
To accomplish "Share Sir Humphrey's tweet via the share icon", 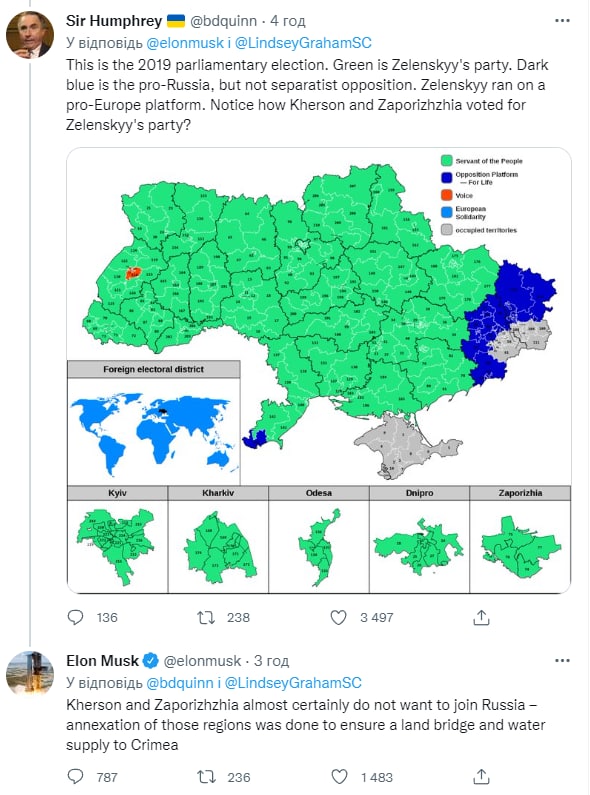I will (x=481, y=617).
